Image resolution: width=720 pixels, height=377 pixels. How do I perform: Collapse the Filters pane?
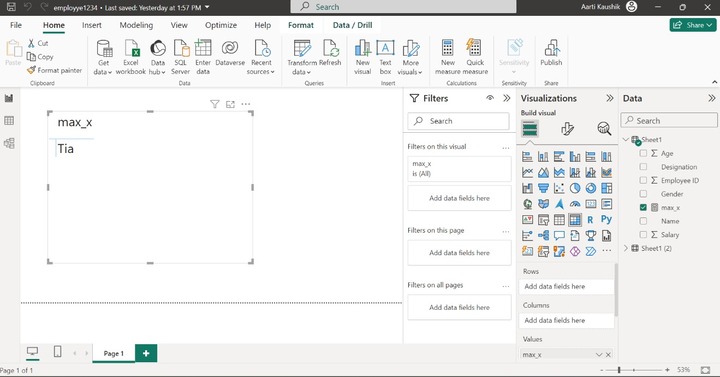[x=506, y=98]
